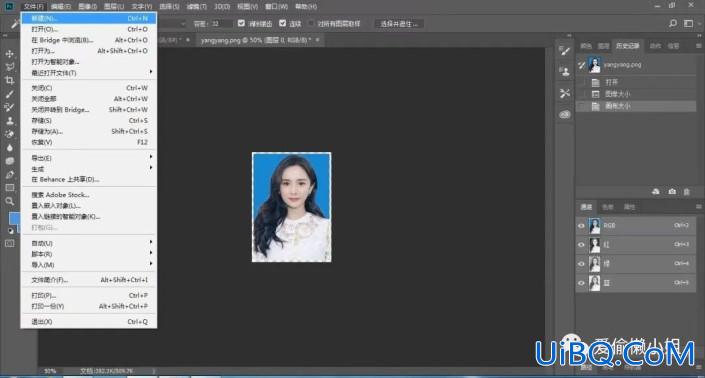Viewport: 705px width, 378px height.
Task: Select the Image Size (图像大小) history state
Action: tap(636, 94)
